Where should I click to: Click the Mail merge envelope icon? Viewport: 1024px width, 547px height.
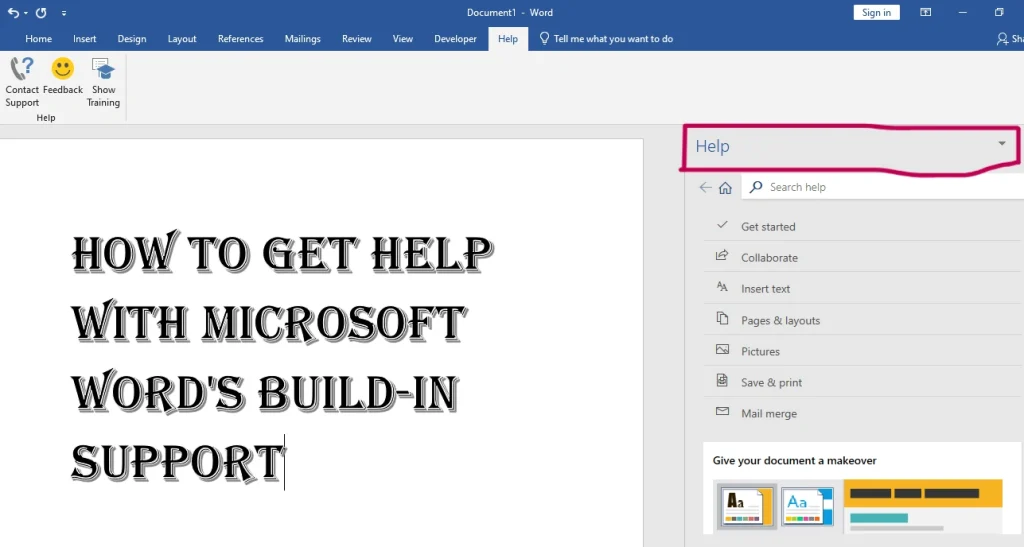point(722,411)
